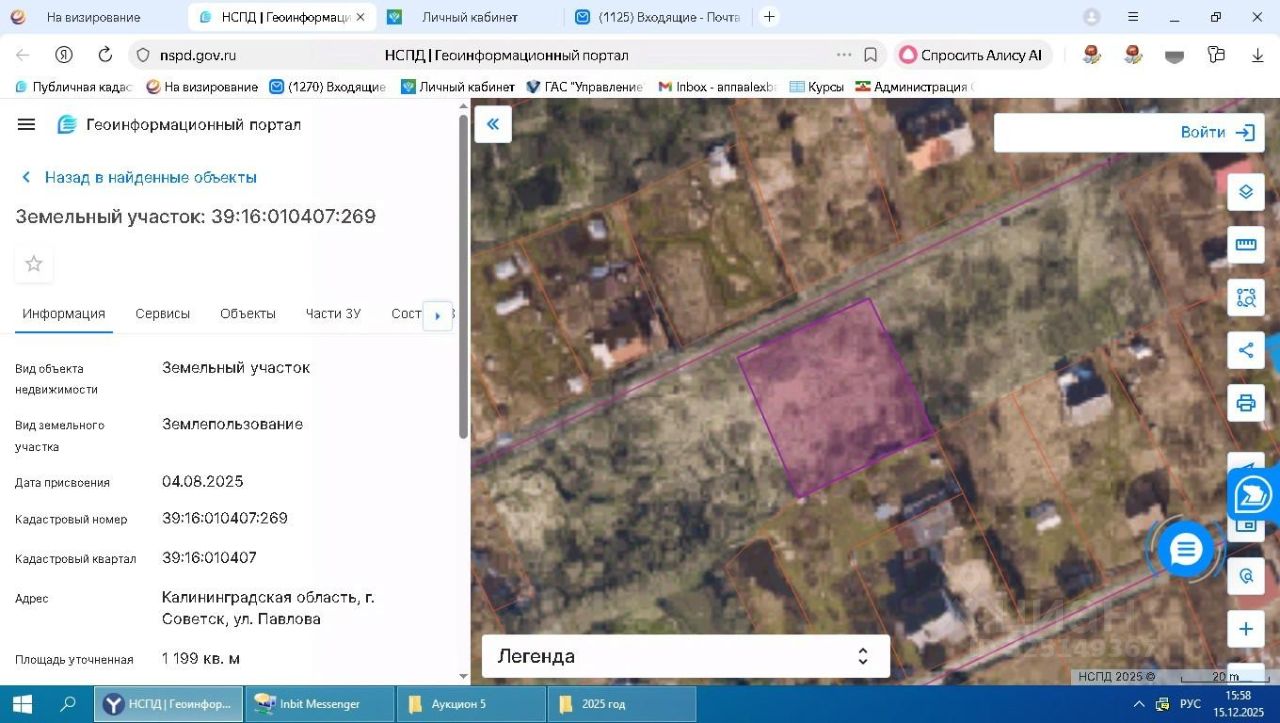Screen dimensions: 1280x723
Task: Open page options three dots in address bar
Action: click(x=844, y=55)
